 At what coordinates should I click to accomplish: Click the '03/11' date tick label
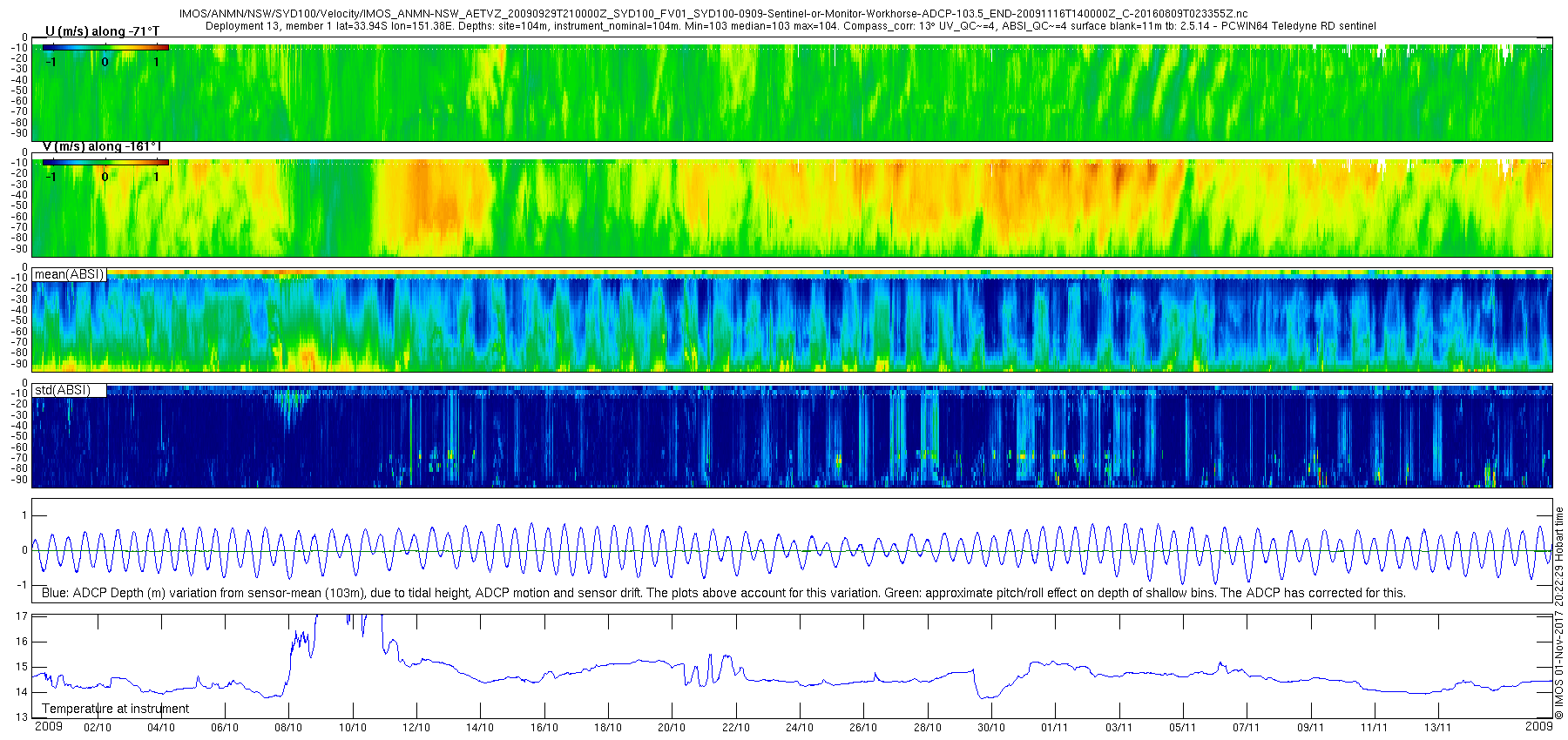[1119, 728]
